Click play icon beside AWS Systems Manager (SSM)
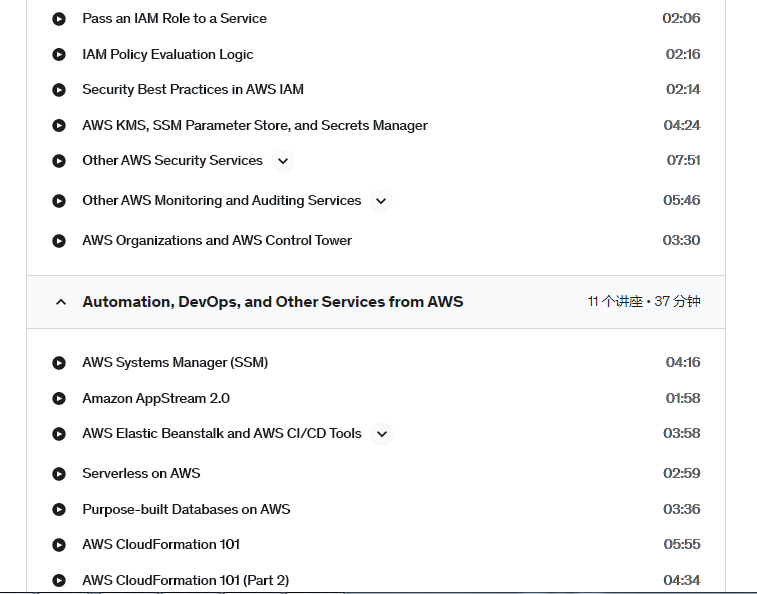757x594 pixels. [x=59, y=363]
